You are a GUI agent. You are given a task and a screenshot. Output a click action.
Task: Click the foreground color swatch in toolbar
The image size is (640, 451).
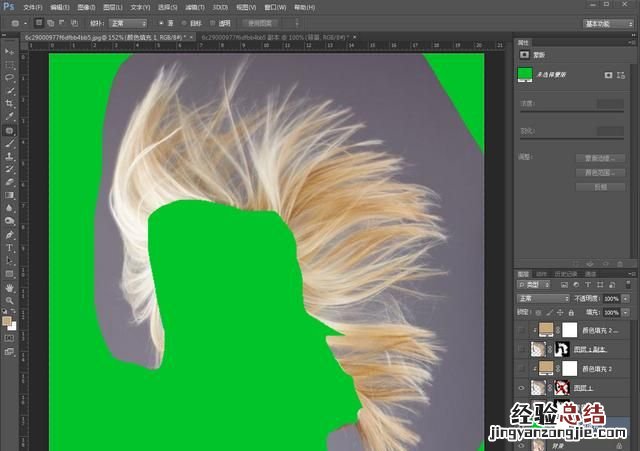(x=7, y=320)
